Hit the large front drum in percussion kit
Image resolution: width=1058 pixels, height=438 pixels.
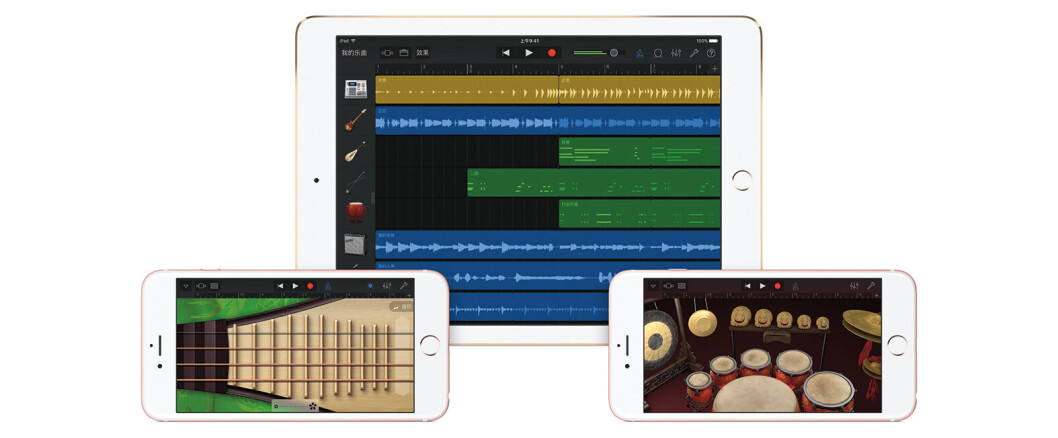click(756, 394)
